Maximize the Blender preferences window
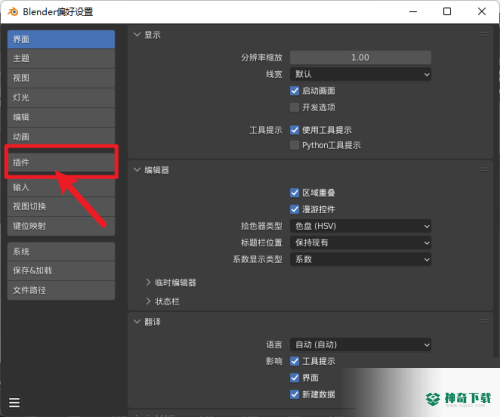Screen dimensions: 500x417 tap(447, 12)
